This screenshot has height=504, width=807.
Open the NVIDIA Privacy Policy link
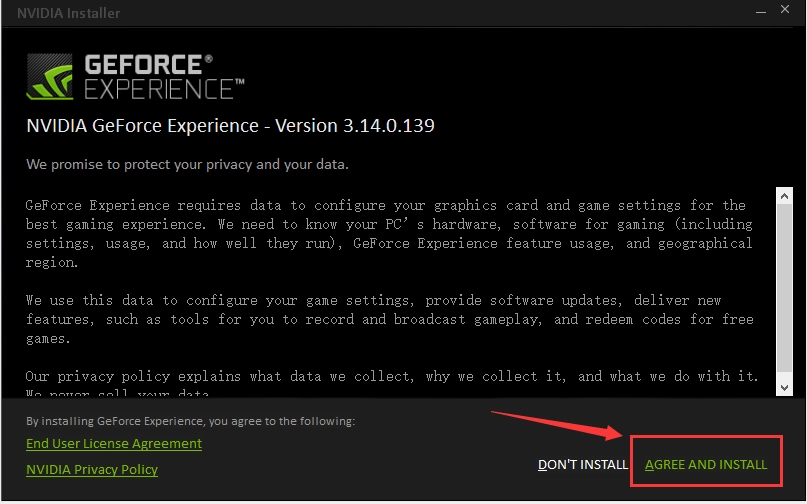tap(92, 469)
